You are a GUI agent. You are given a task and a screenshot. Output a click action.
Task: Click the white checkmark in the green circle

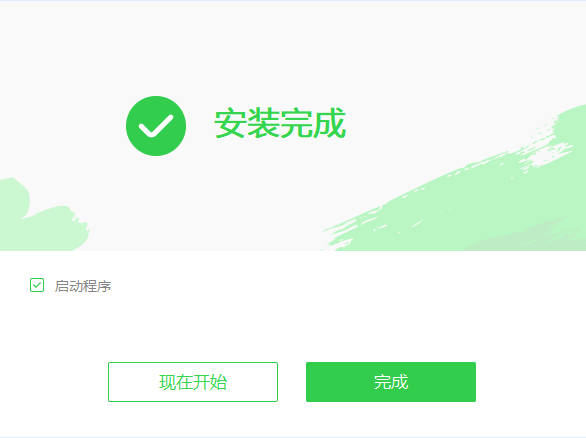pos(156,126)
